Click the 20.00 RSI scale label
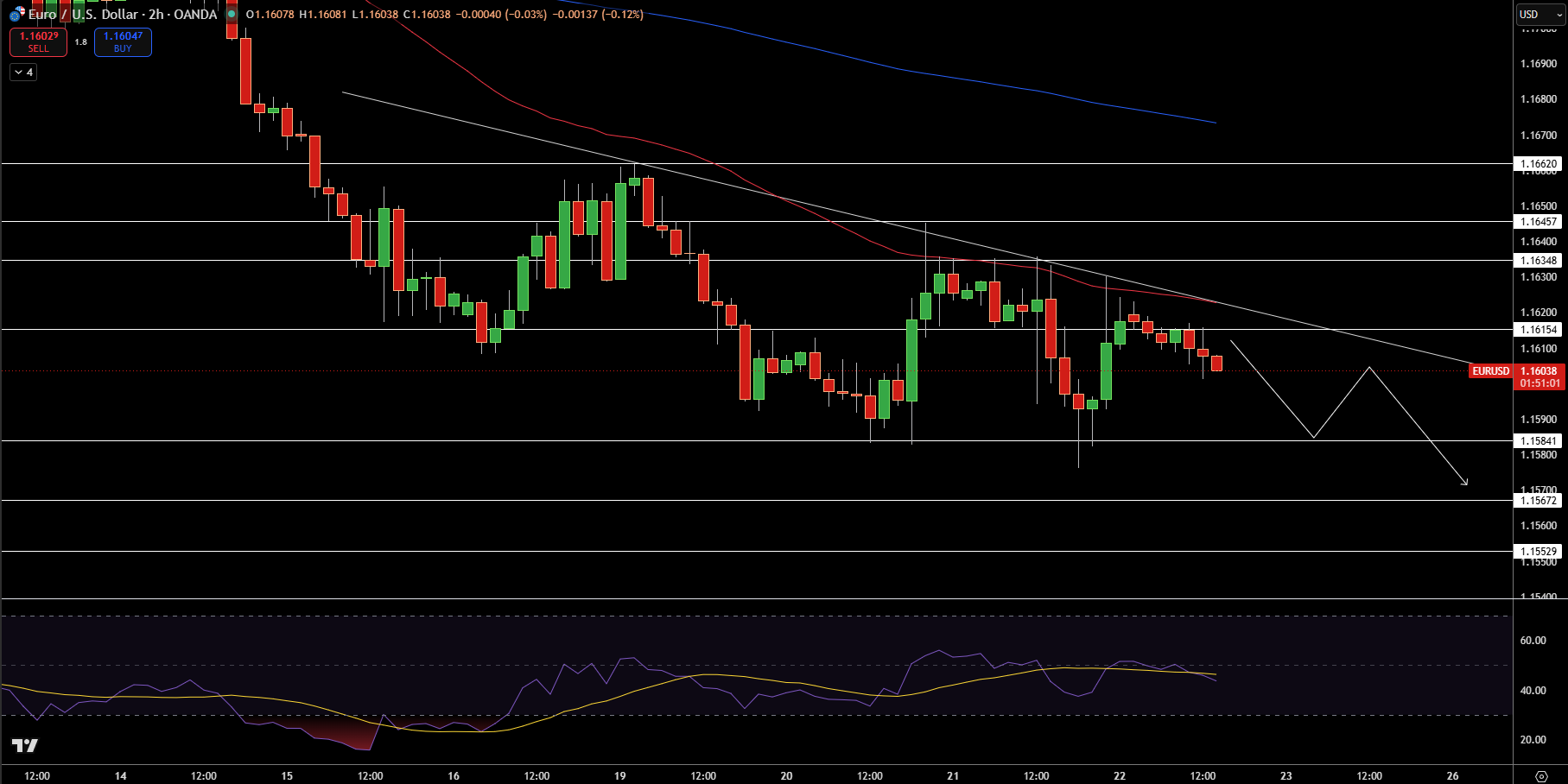Image resolution: width=1568 pixels, height=784 pixels. coord(1533,740)
